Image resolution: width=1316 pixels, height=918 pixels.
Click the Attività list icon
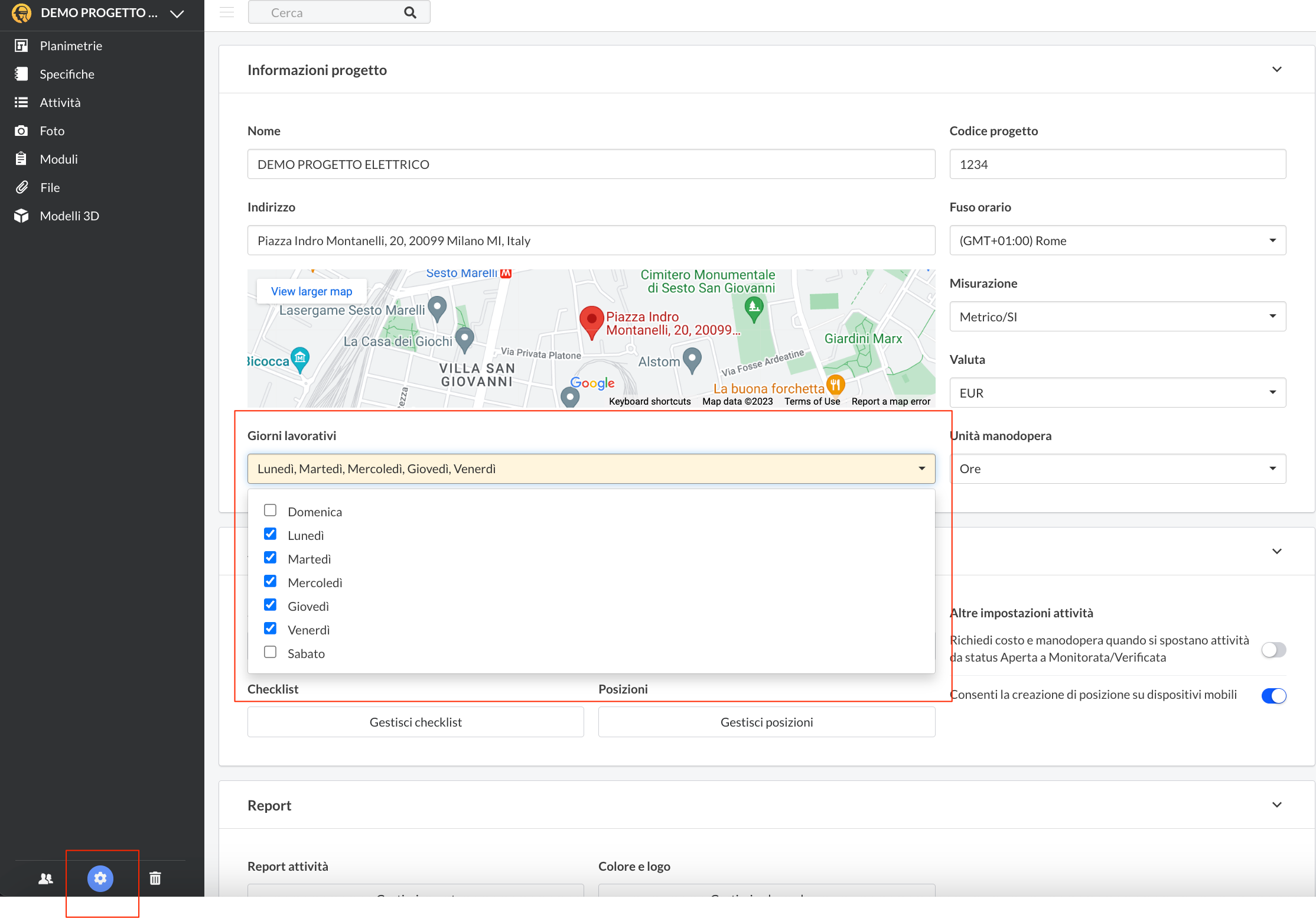click(x=21, y=102)
